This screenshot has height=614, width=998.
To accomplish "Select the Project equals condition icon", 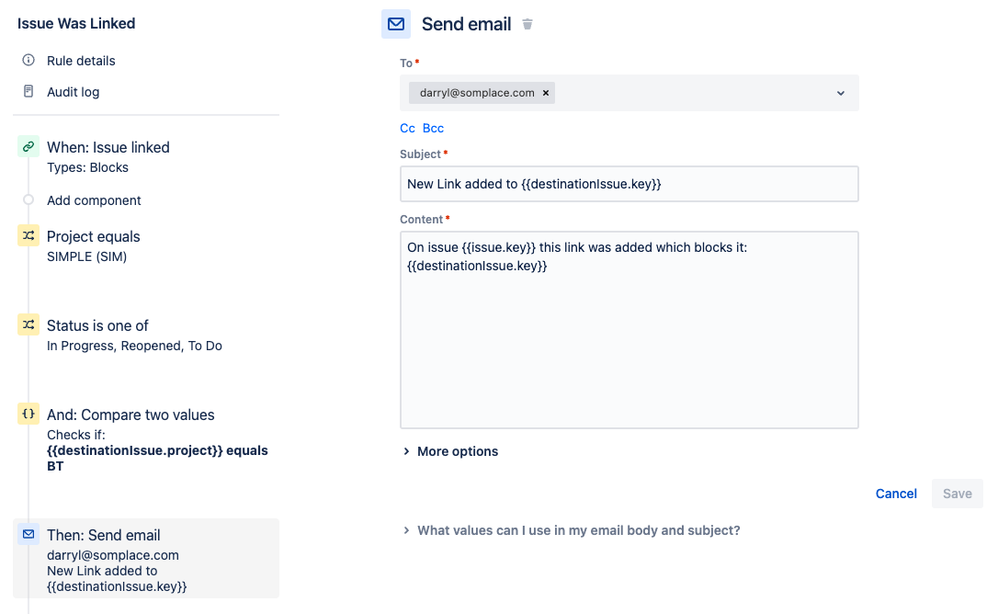I will tap(28, 236).
